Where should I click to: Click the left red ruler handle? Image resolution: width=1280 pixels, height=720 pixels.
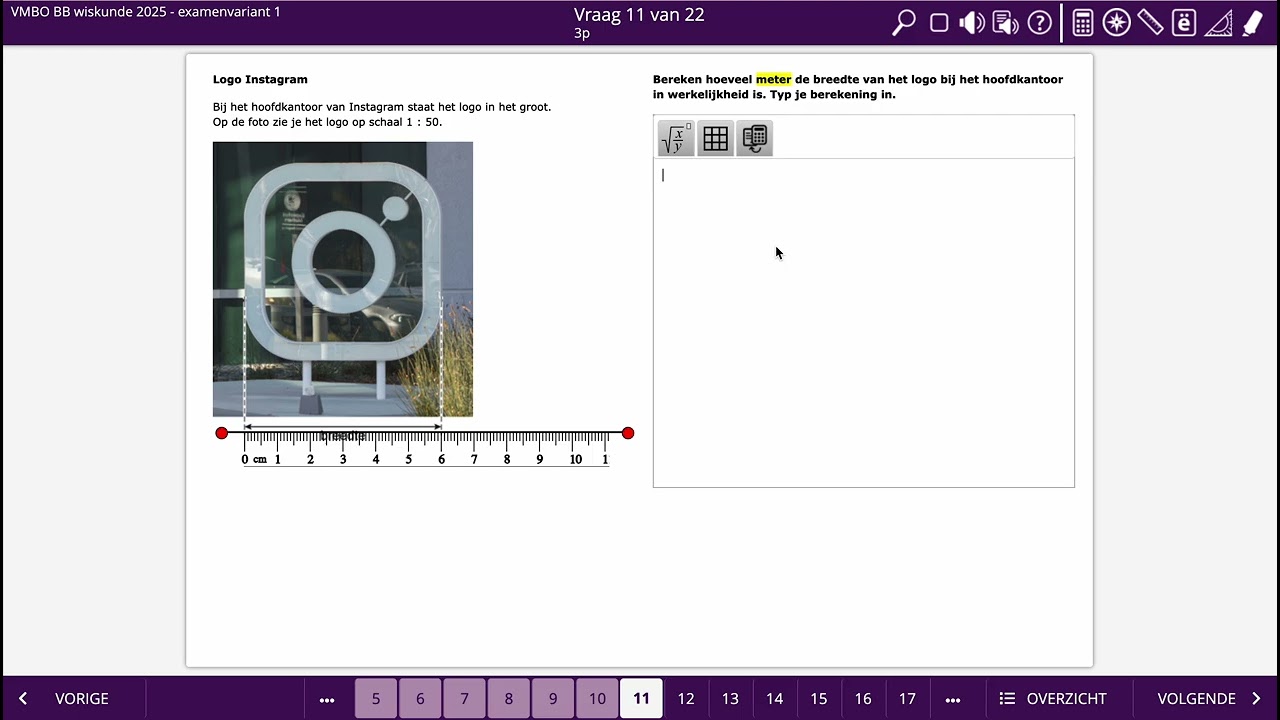coord(222,433)
